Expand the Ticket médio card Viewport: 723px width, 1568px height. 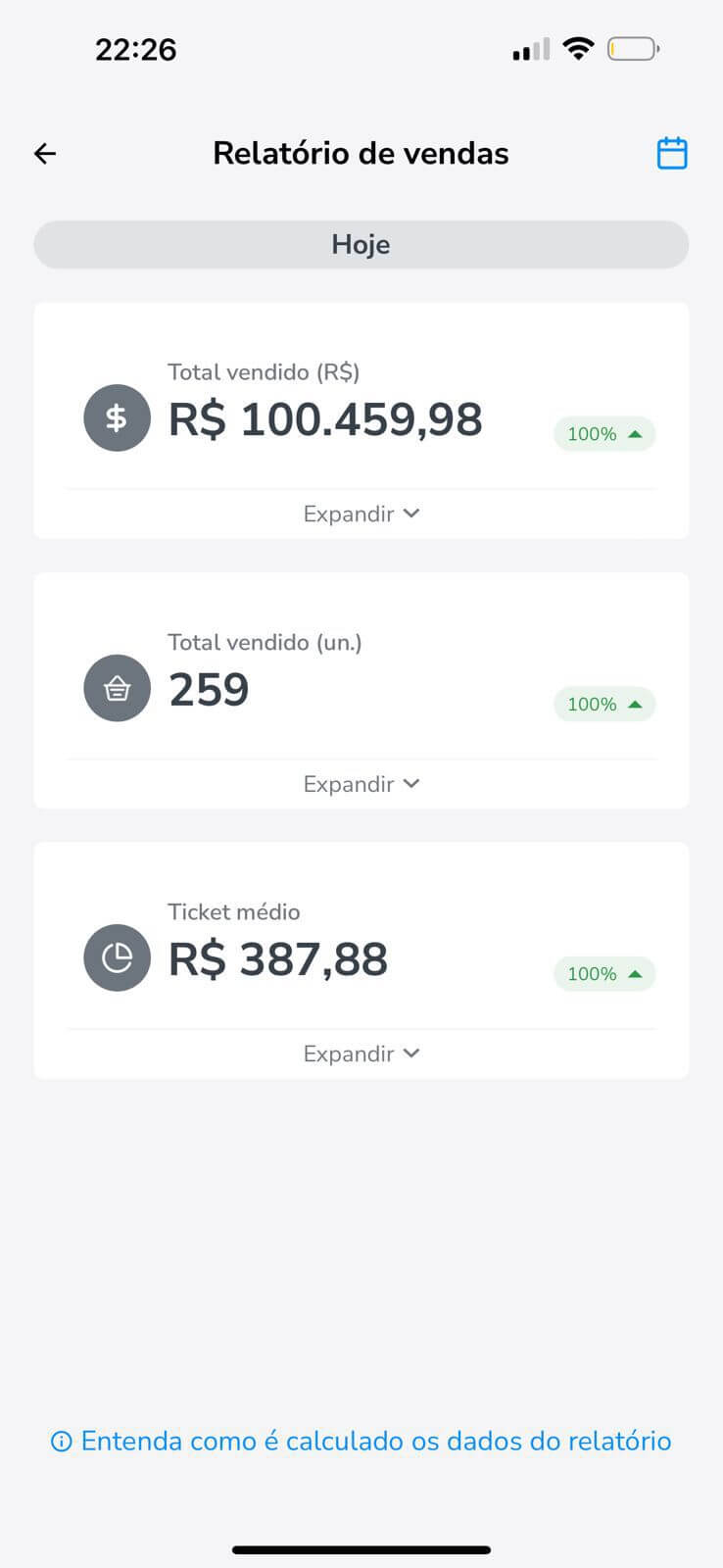point(361,1053)
